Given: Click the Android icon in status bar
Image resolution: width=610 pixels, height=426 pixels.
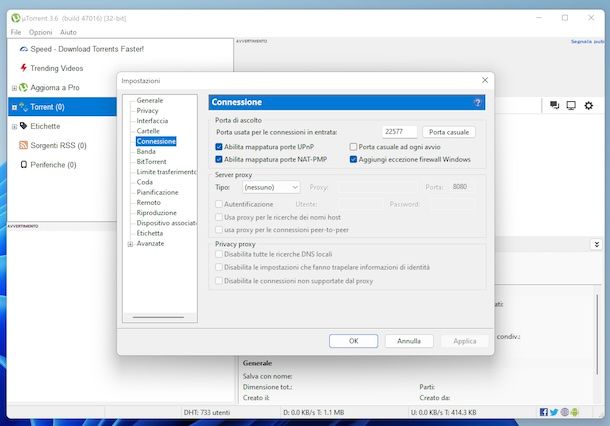Looking at the screenshot, I should pos(575,412).
